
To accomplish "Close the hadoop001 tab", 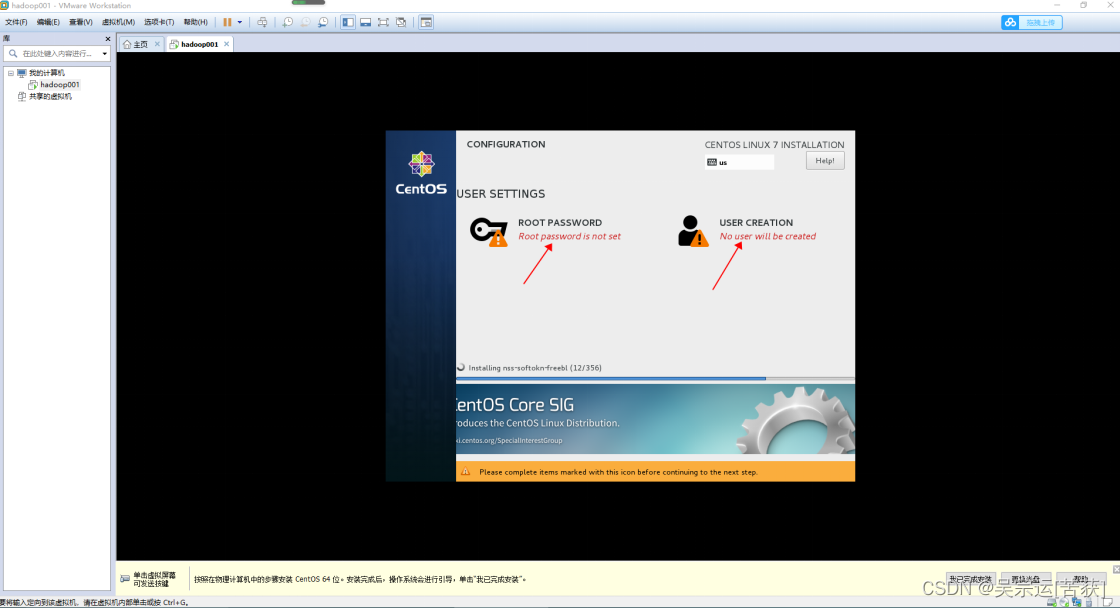I will [226, 44].
